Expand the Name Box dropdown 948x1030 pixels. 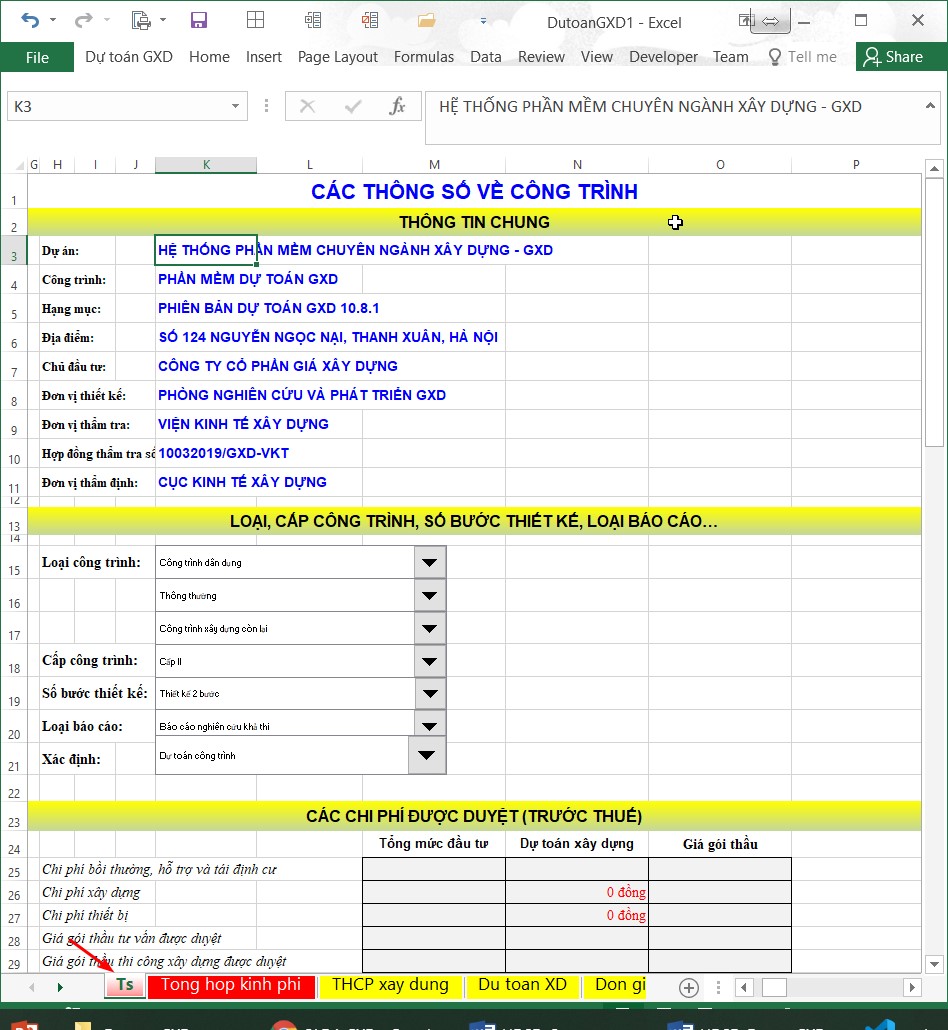pos(236,106)
